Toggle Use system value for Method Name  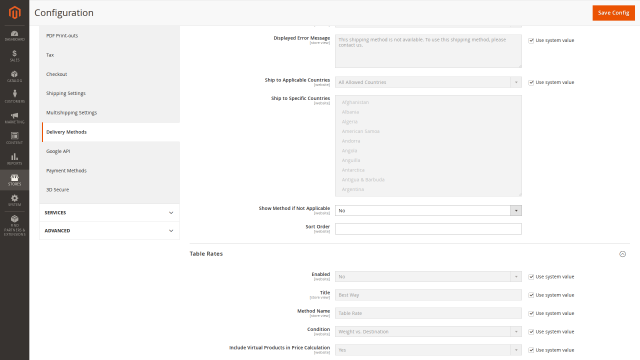pyautogui.click(x=531, y=313)
